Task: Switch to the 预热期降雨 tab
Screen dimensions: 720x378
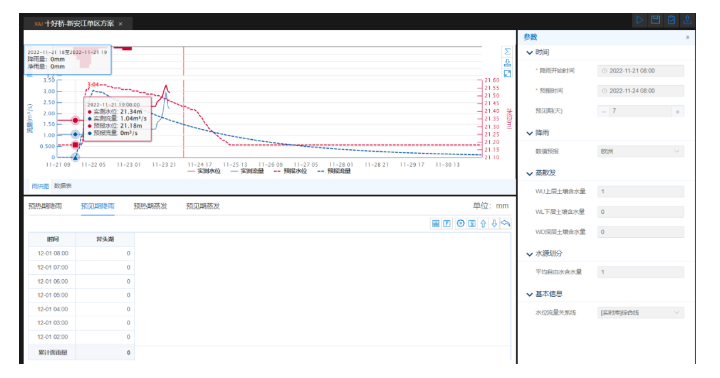Action: (45, 206)
